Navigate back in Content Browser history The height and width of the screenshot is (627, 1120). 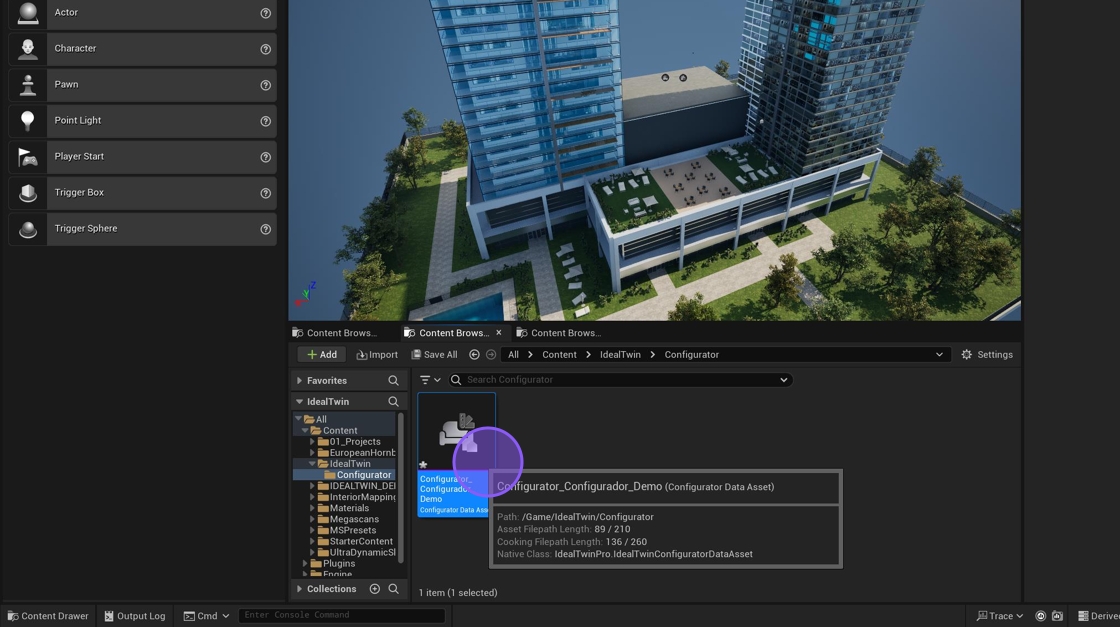474,355
